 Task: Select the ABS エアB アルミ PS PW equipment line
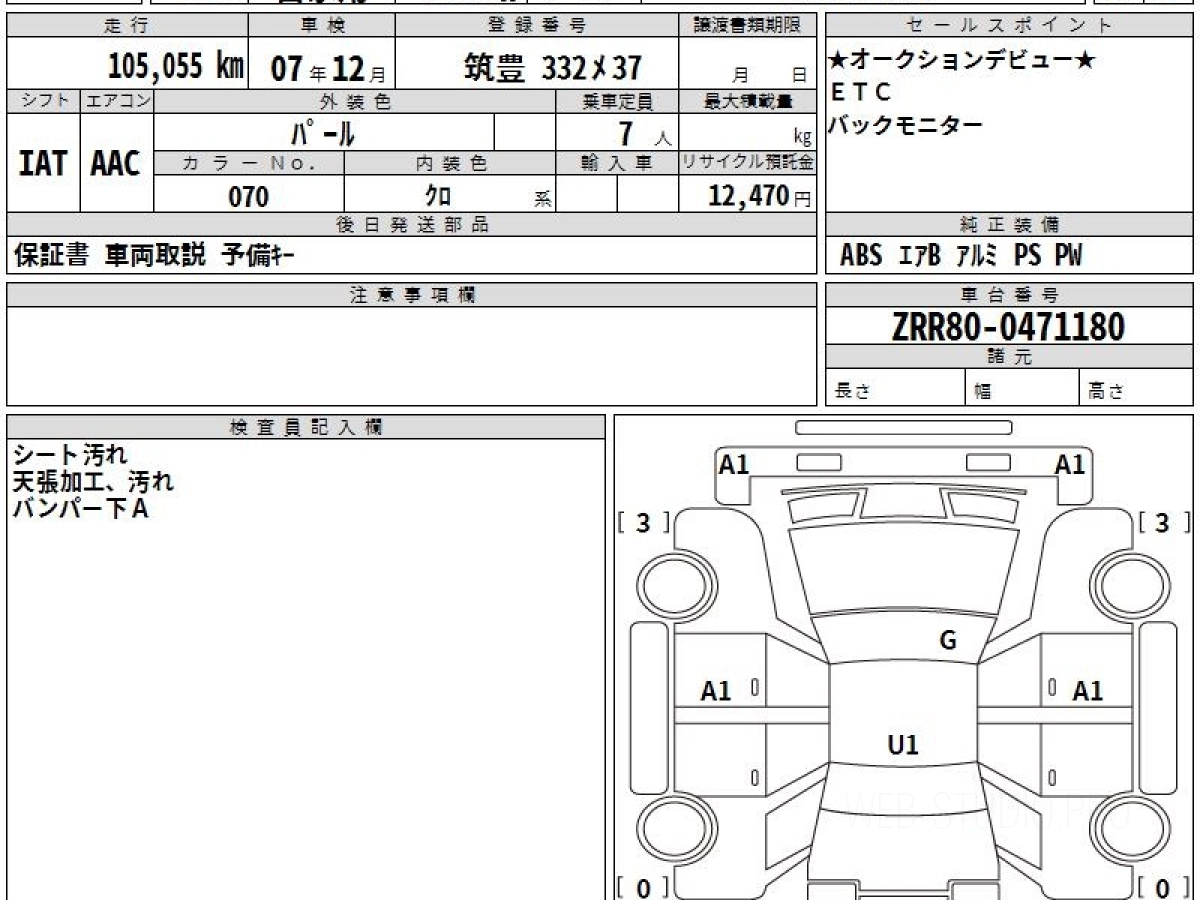[960, 256]
